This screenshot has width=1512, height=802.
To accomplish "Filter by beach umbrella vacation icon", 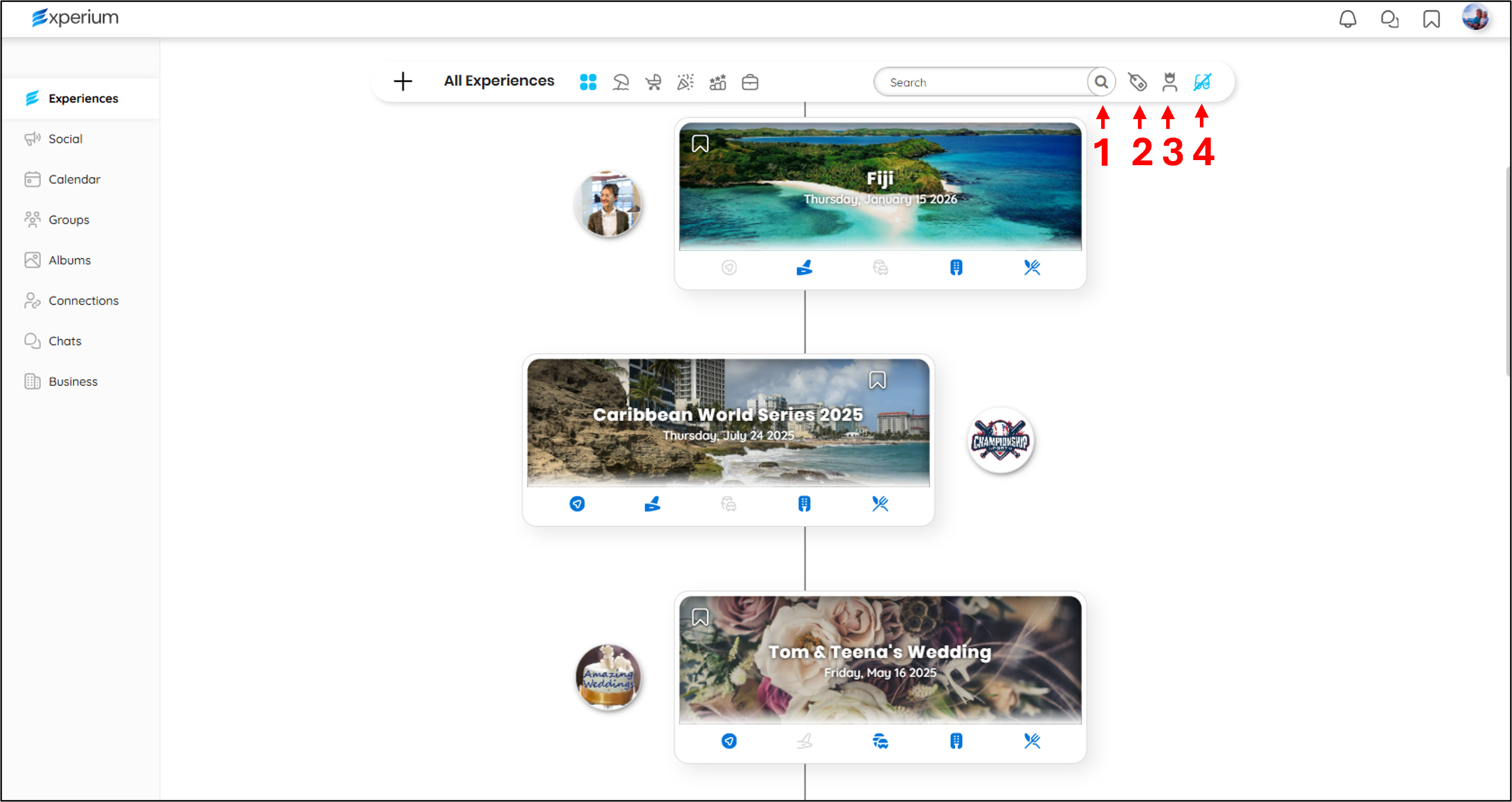I will click(x=621, y=82).
